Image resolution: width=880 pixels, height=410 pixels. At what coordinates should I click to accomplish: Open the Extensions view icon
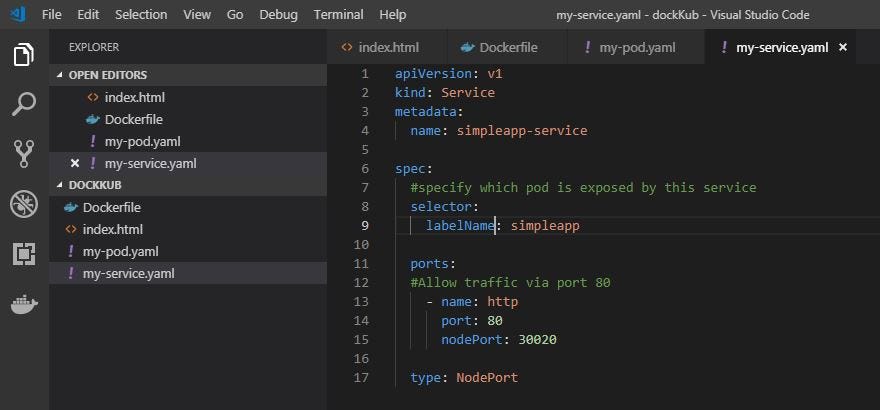(x=24, y=254)
